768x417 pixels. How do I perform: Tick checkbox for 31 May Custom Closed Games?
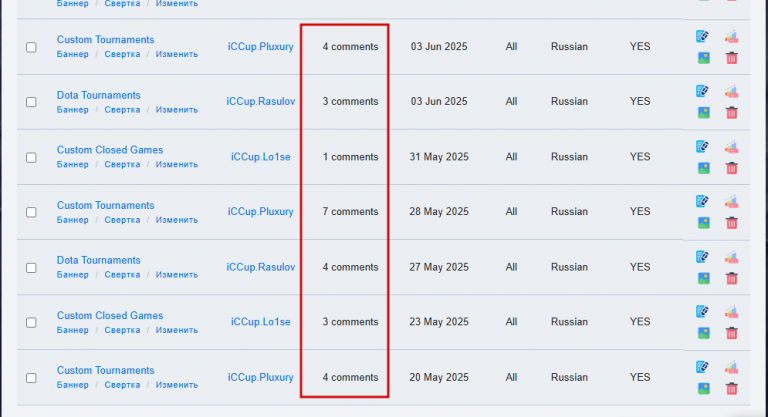pos(31,157)
